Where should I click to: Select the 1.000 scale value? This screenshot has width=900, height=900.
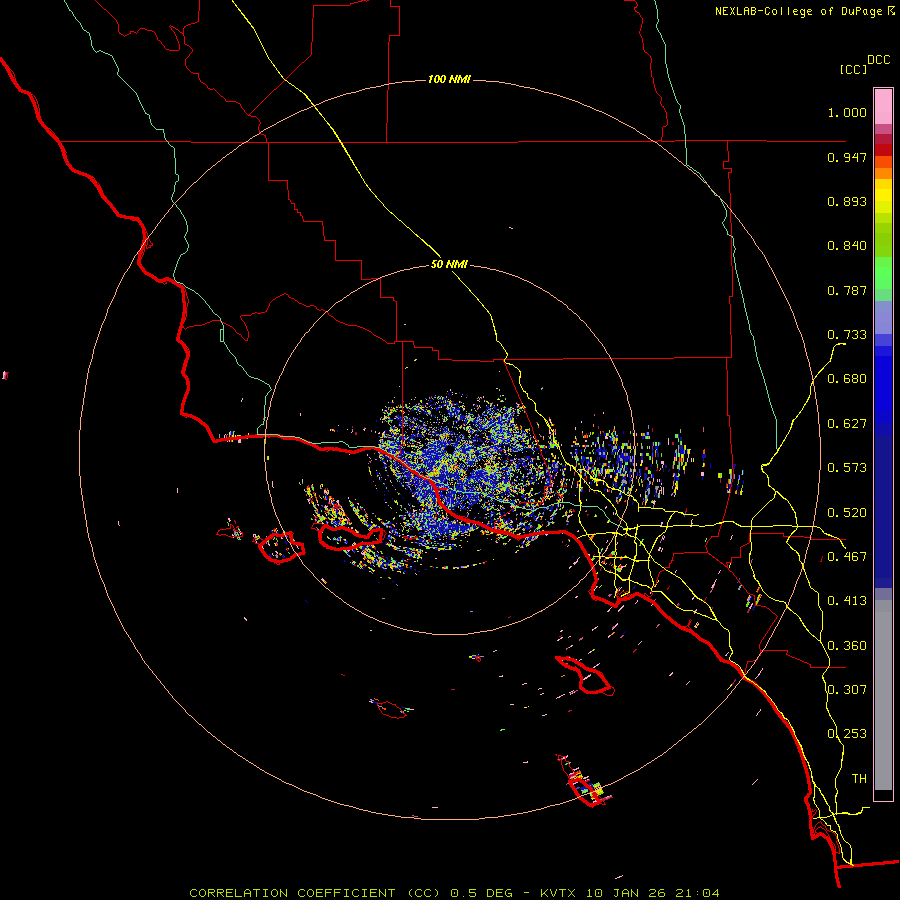(847, 112)
